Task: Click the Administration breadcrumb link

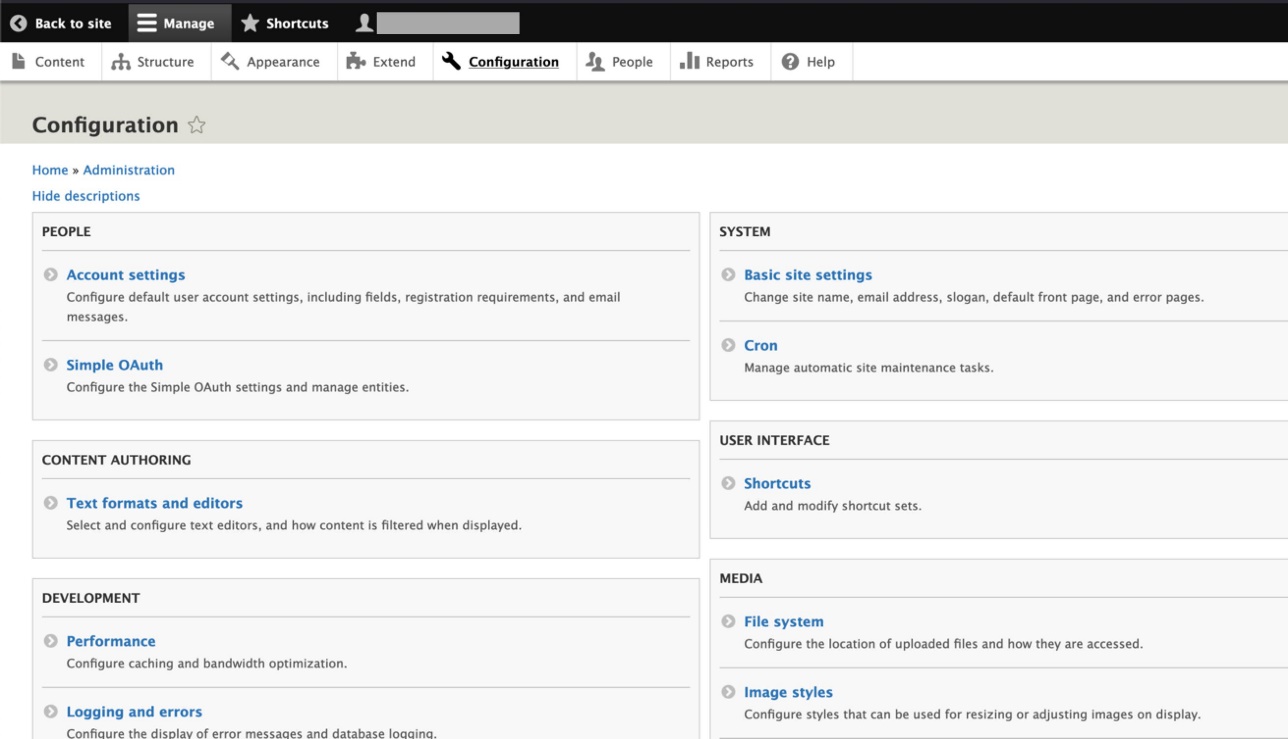Action: coord(129,170)
